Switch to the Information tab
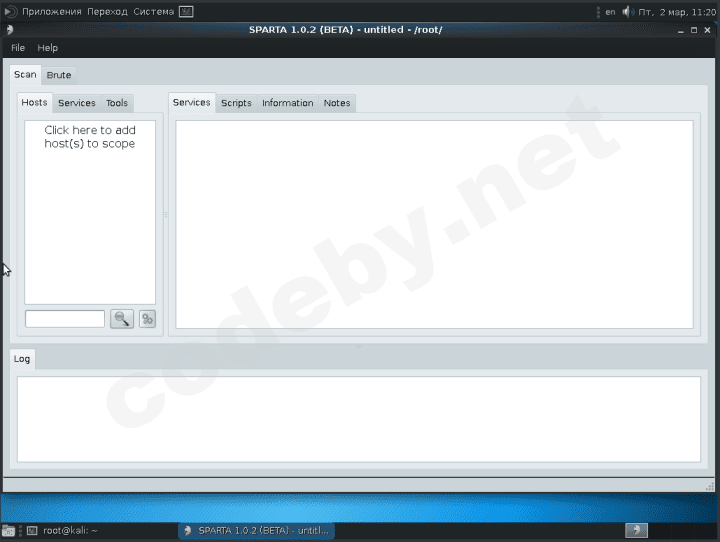Viewport: 720px width, 542px height. tap(288, 103)
